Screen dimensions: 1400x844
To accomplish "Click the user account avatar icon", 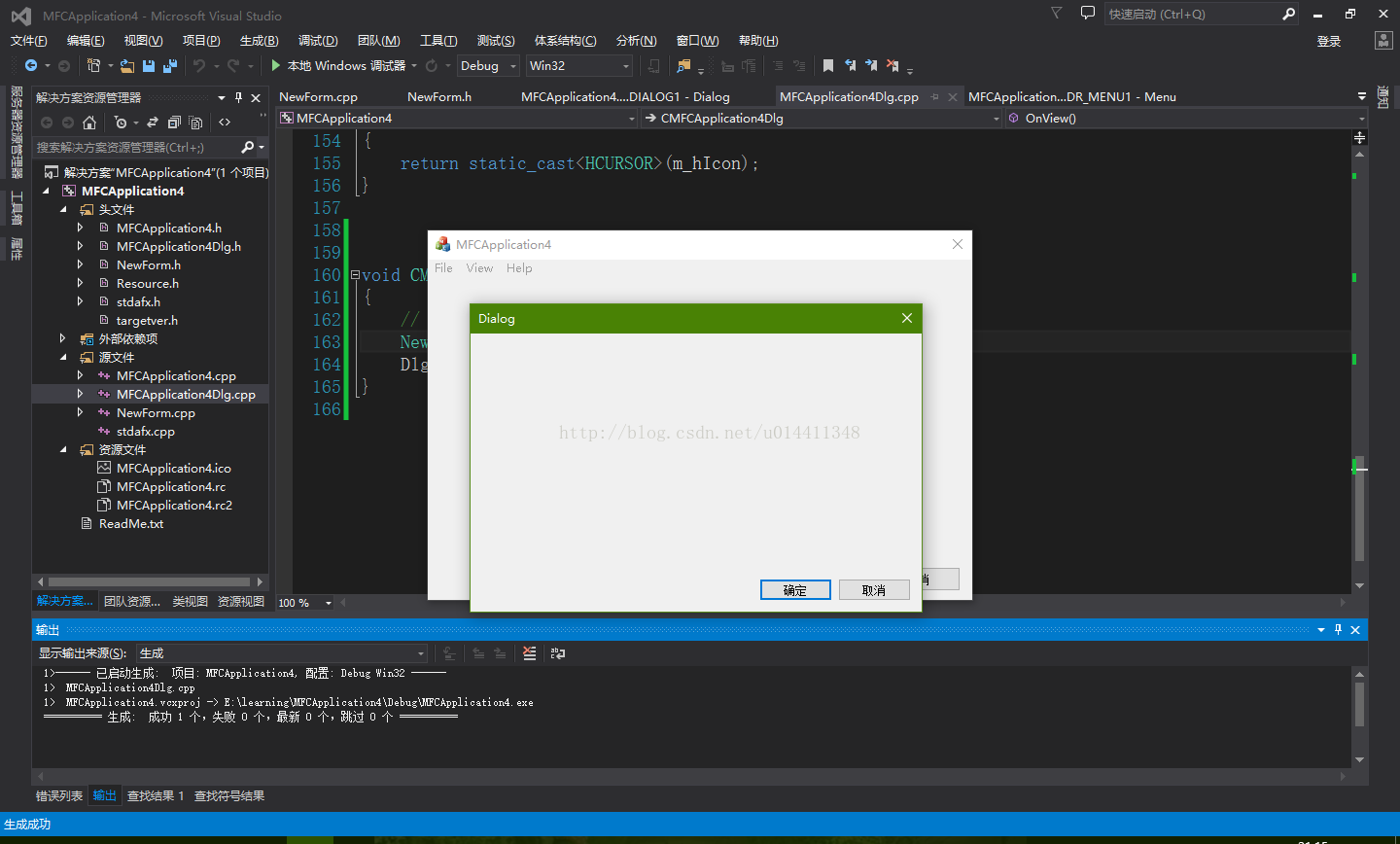I will point(1383,40).
